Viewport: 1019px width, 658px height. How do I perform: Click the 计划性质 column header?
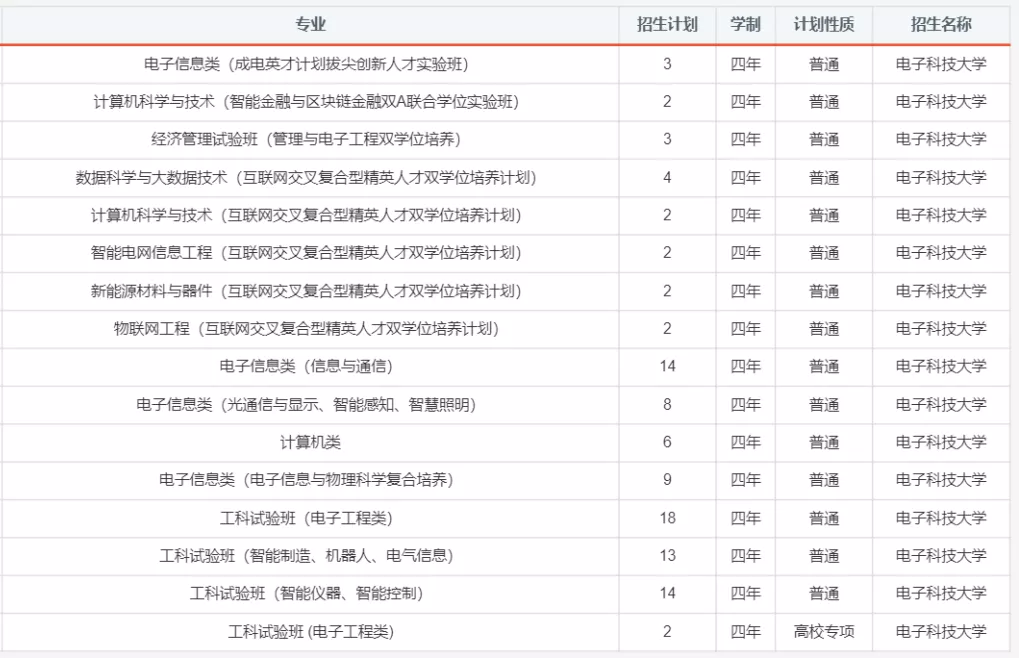click(x=823, y=24)
